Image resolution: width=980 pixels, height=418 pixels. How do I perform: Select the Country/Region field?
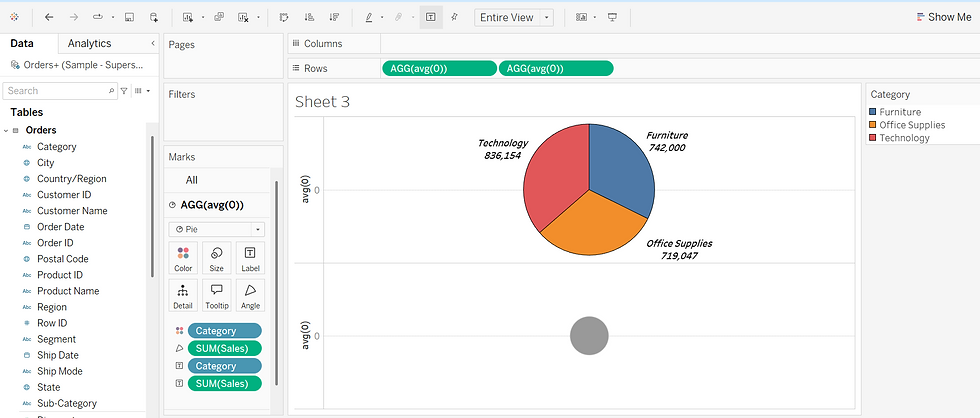[x=71, y=179]
